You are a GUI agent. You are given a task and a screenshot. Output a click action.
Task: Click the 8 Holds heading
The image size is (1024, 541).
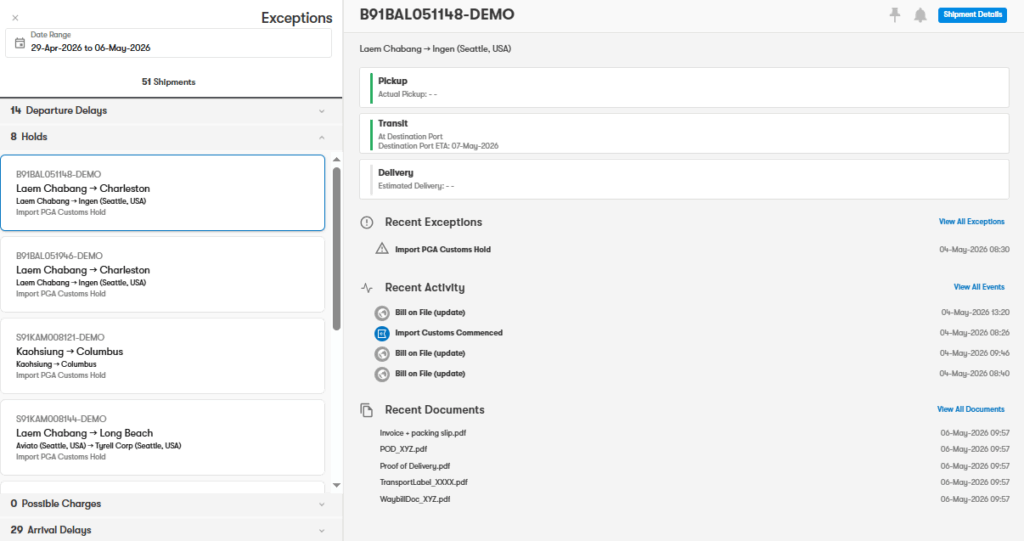coord(29,137)
